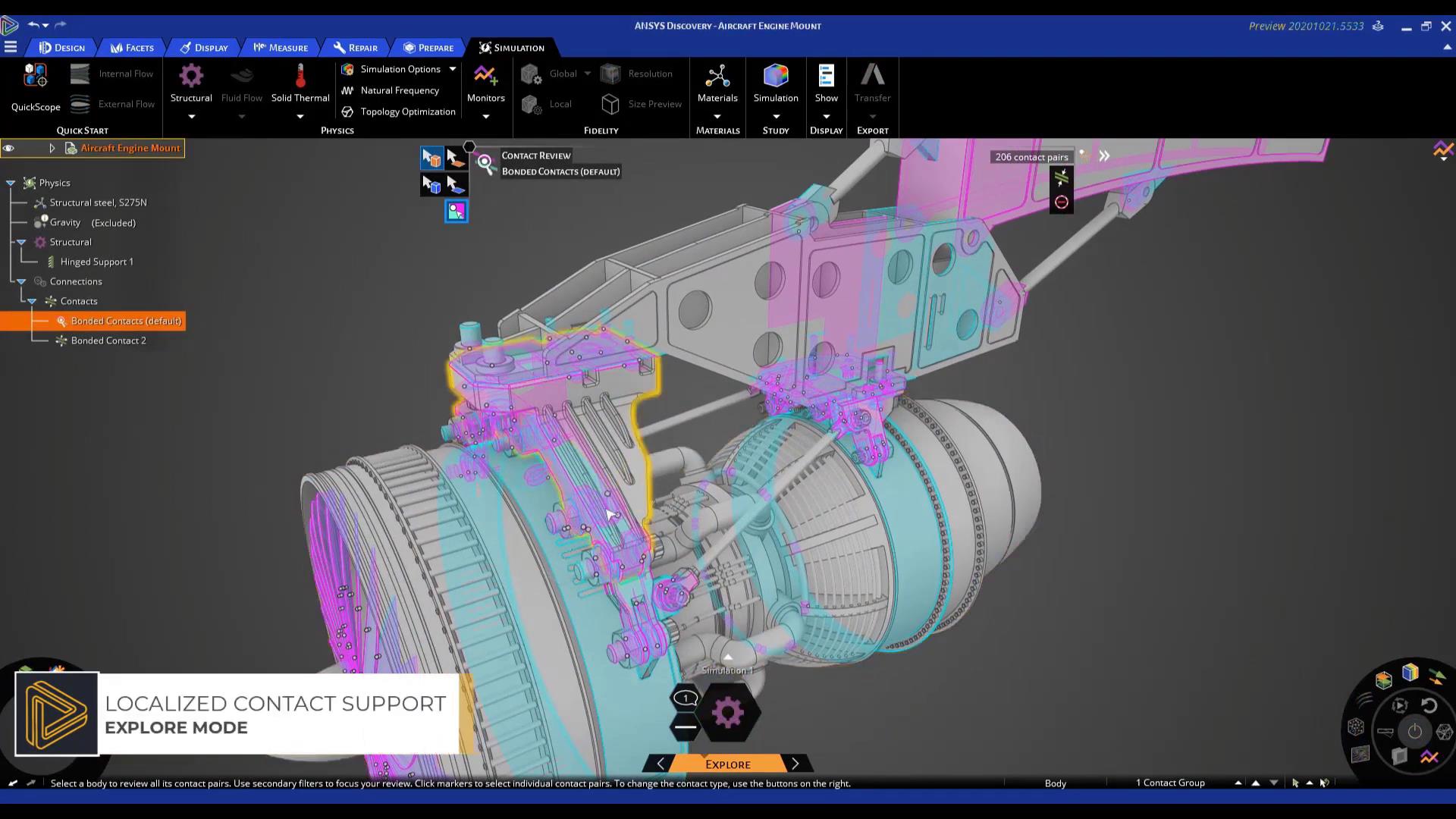Click the power button in radial menu
Viewport: 1456px width, 819px height.
click(1414, 731)
